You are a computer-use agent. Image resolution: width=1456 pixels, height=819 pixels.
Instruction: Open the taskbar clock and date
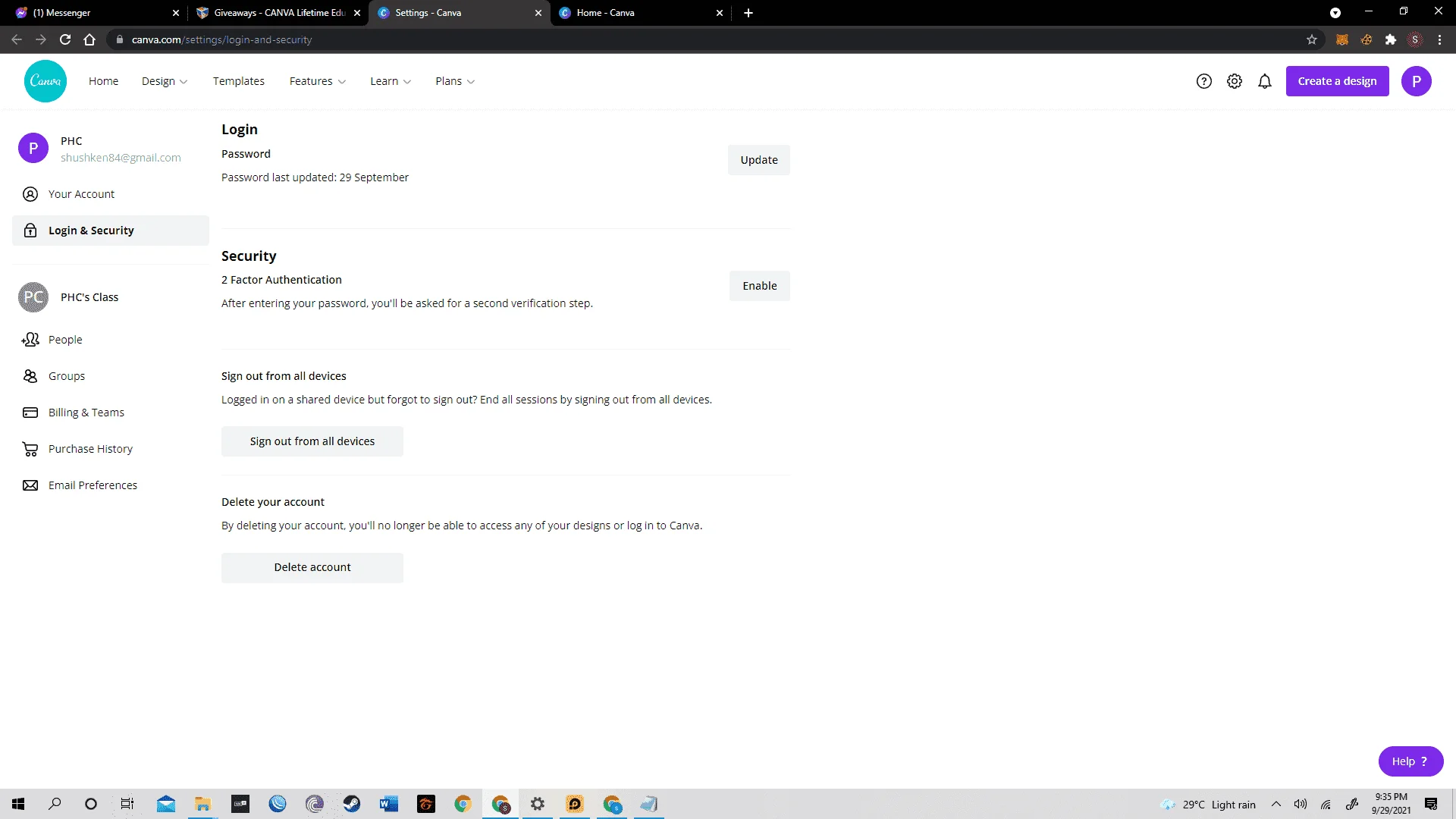(1391, 804)
